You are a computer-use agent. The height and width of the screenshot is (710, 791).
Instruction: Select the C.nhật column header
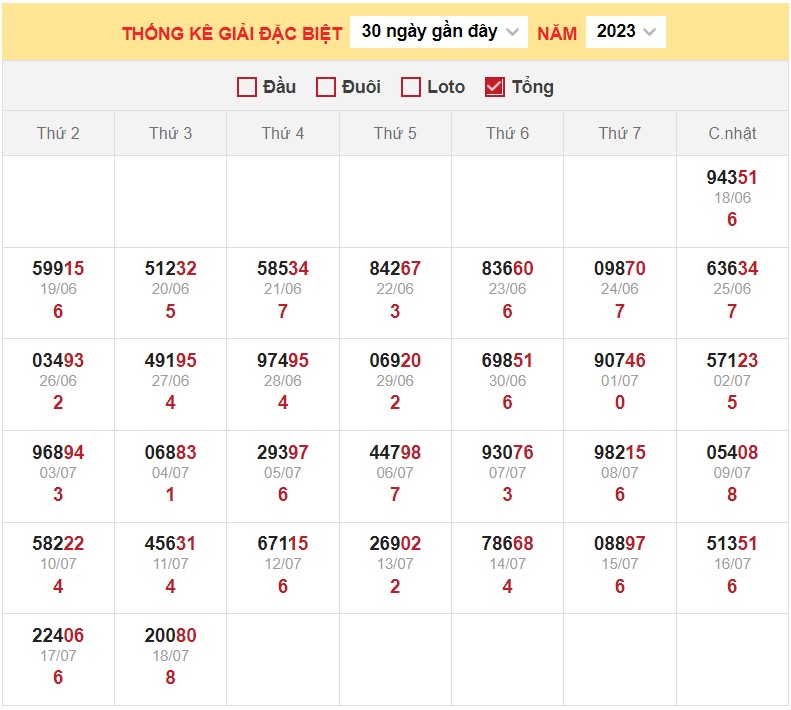[x=732, y=133]
